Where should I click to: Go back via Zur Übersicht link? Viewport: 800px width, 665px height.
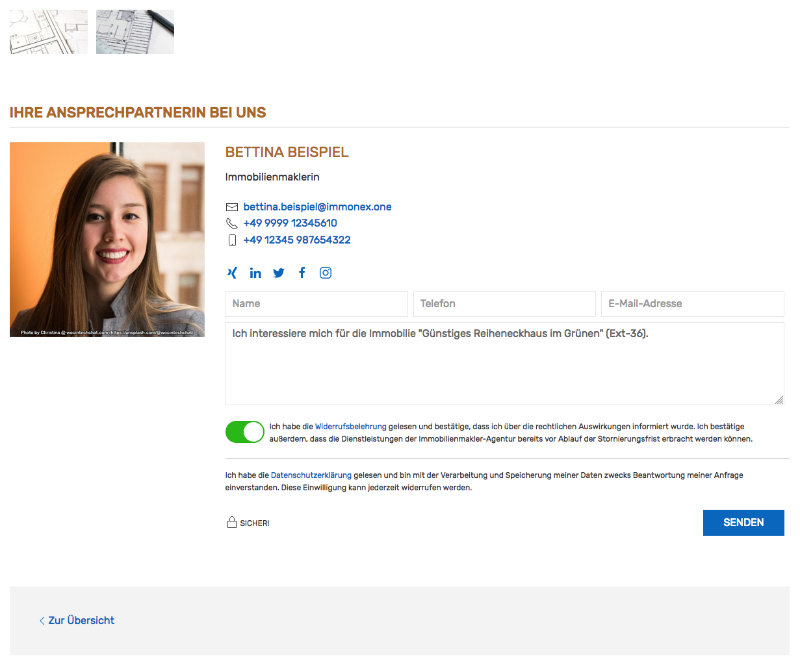(77, 620)
